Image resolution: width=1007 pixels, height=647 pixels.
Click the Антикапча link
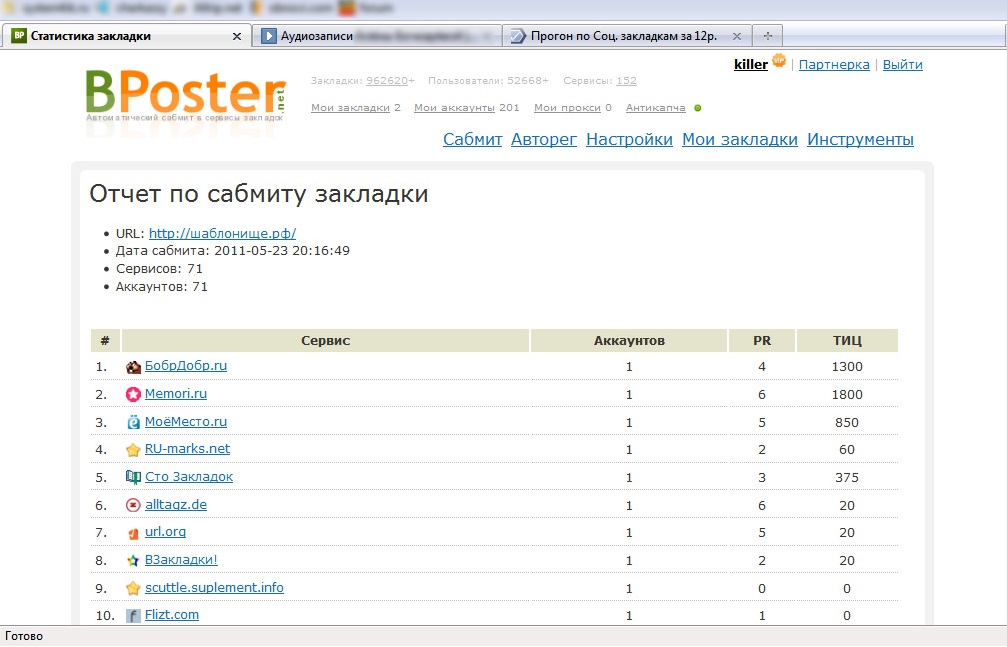click(656, 107)
